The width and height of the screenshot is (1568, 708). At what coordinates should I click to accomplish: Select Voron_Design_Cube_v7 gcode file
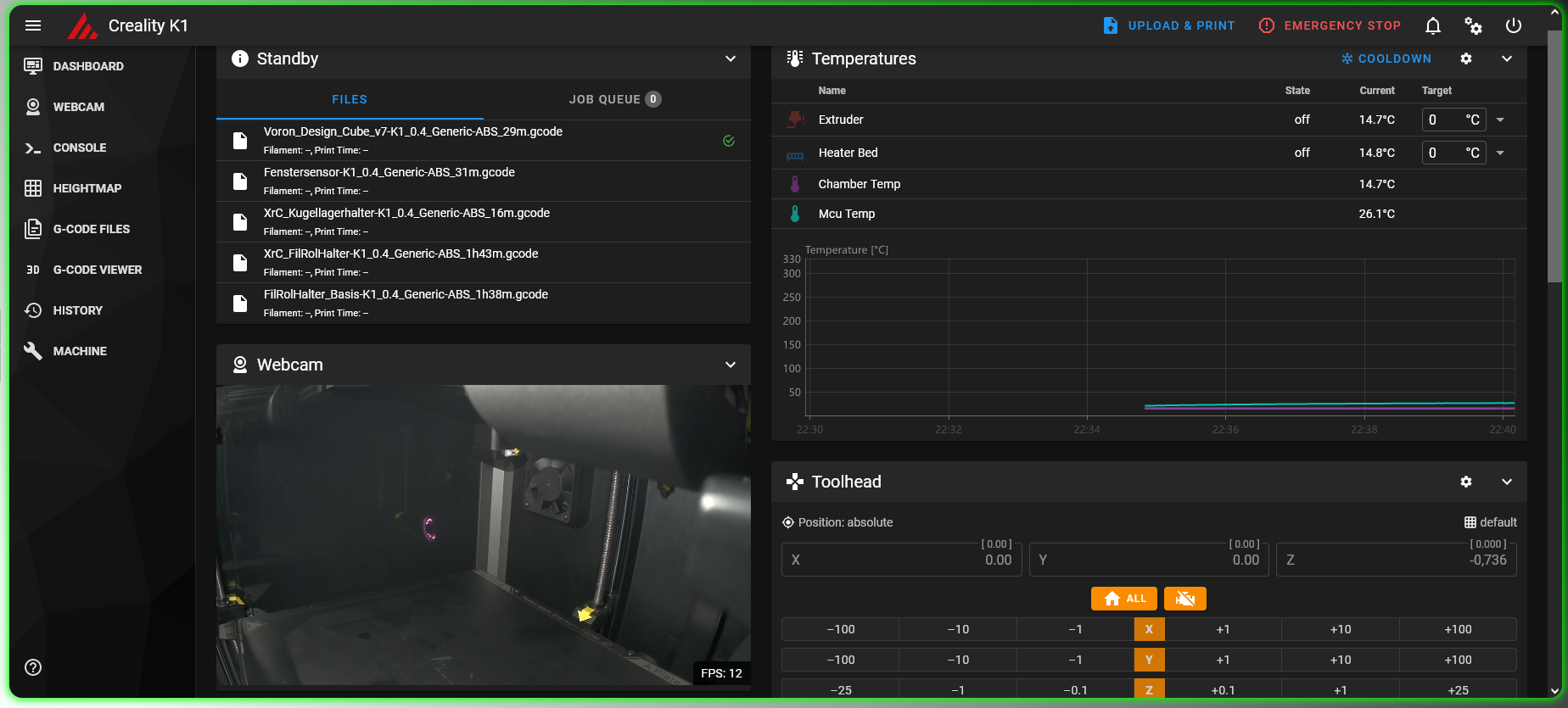click(x=484, y=140)
